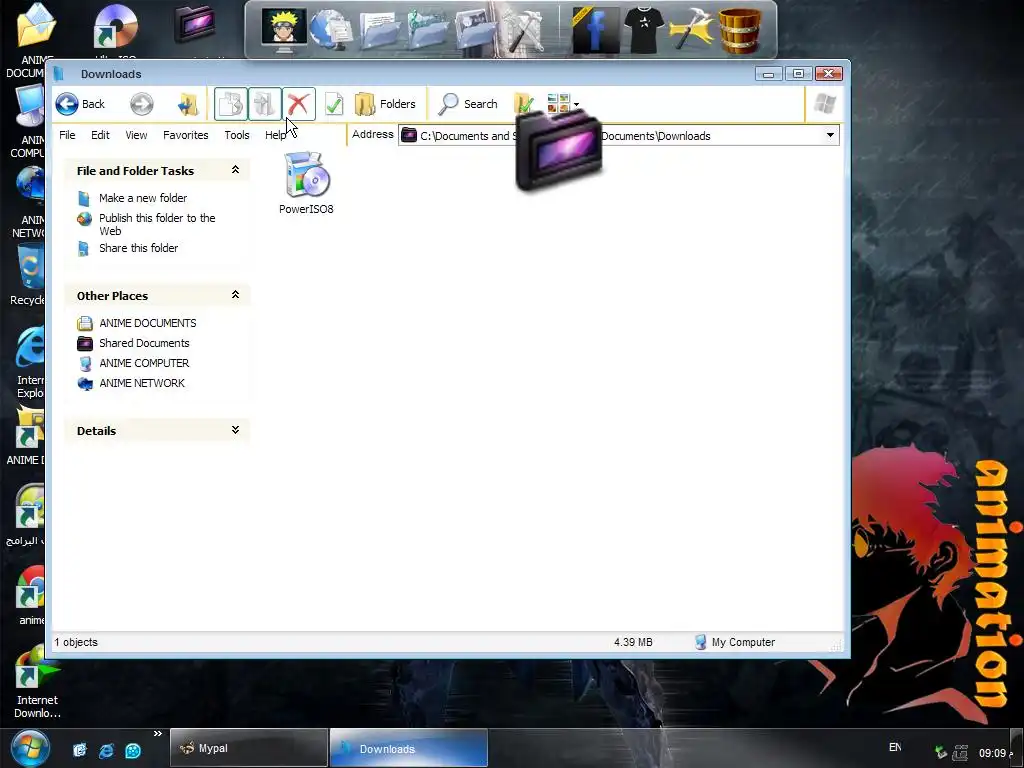Open the Windows Start orb
The height and width of the screenshot is (768, 1024).
click(30, 748)
